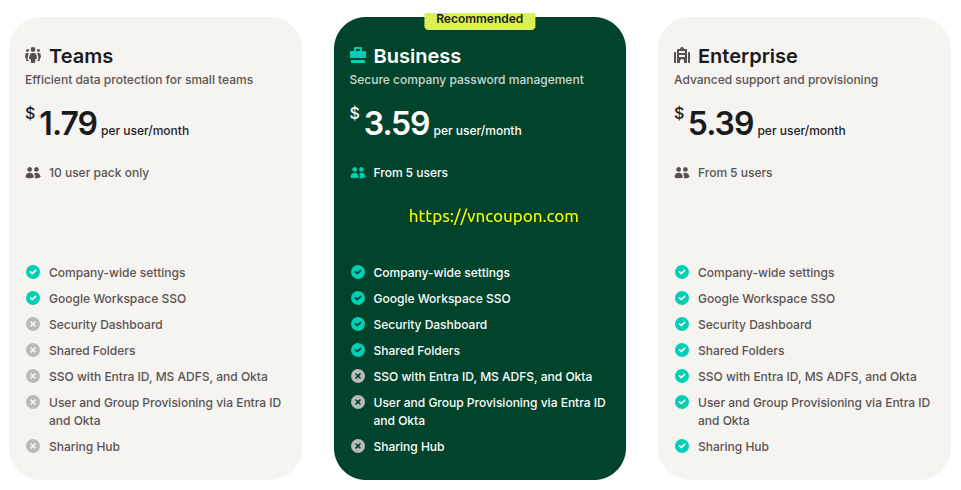This screenshot has height=490, width=961.
Task: Select the Teams plan heading
Action: pyautogui.click(x=81, y=56)
